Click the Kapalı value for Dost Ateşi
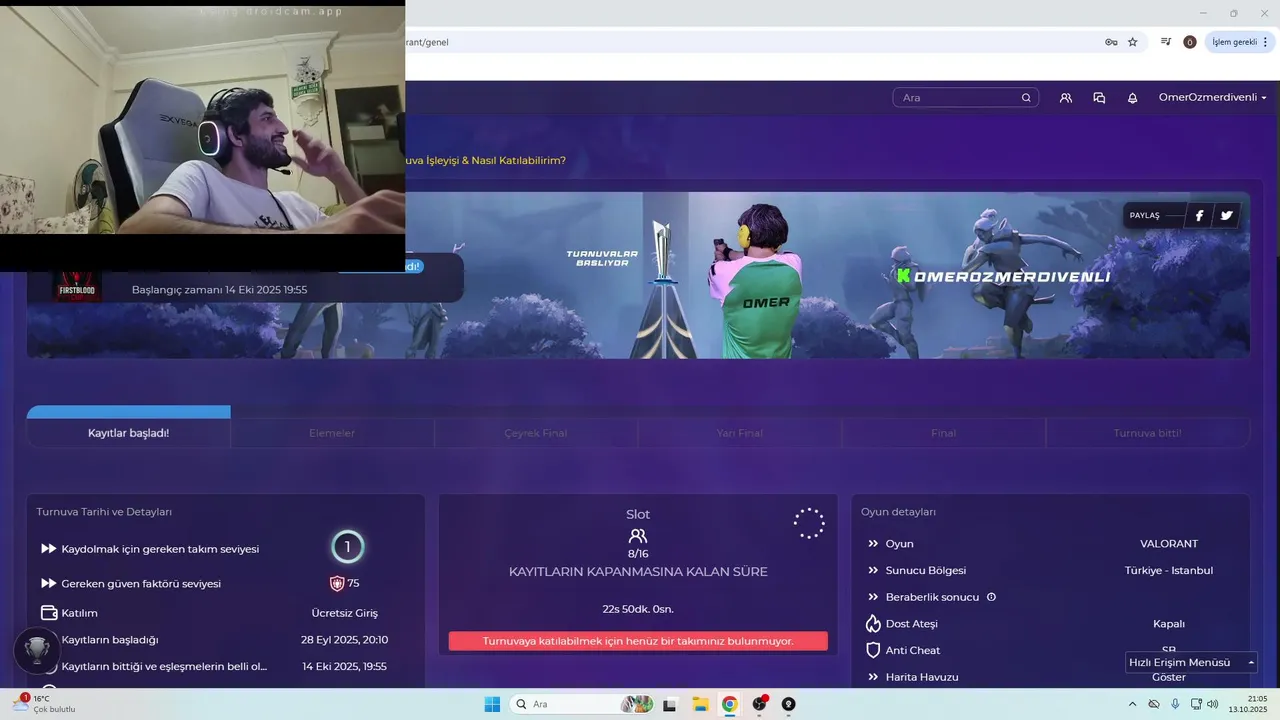This screenshot has height=720, width=1280. click(1168, 624)
